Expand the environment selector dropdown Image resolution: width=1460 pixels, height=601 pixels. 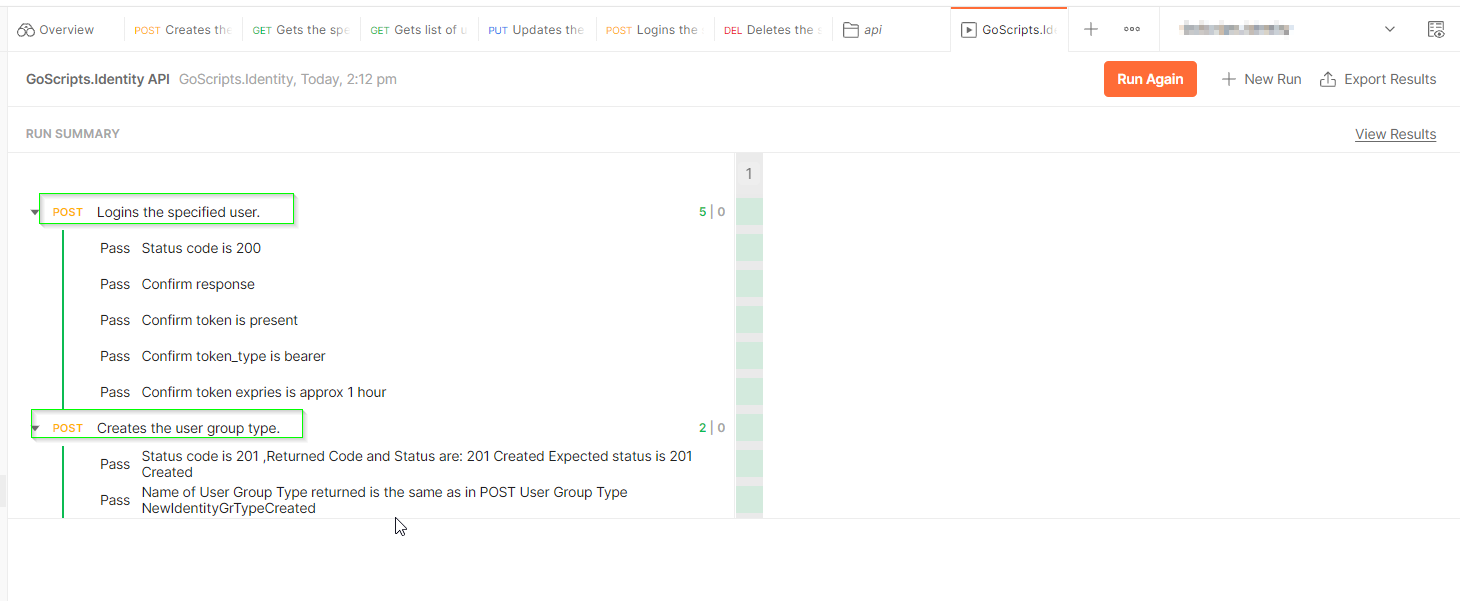(1389, 30)
